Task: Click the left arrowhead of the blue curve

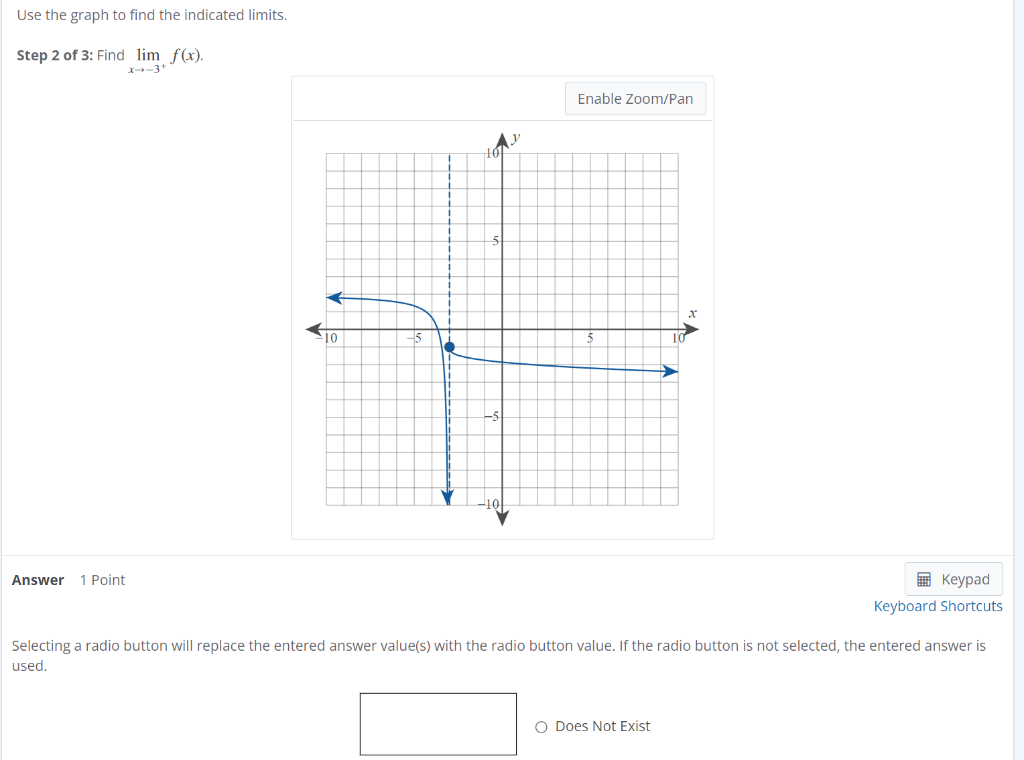Action: [332, 296]
